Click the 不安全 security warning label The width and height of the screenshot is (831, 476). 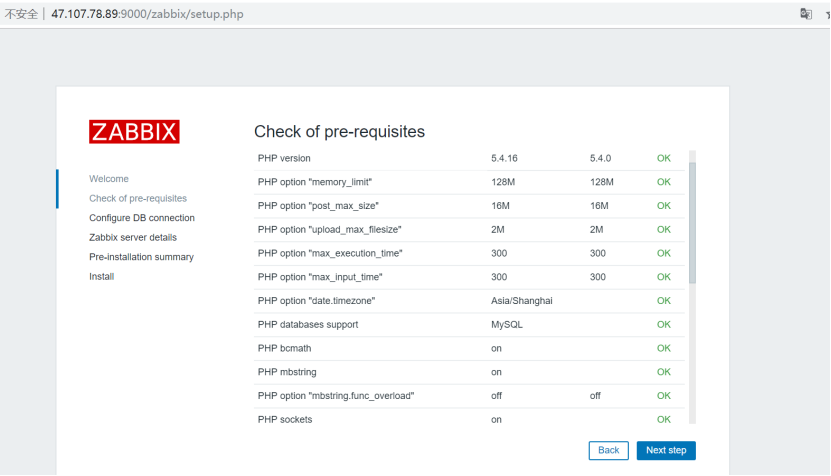(21, 14)
